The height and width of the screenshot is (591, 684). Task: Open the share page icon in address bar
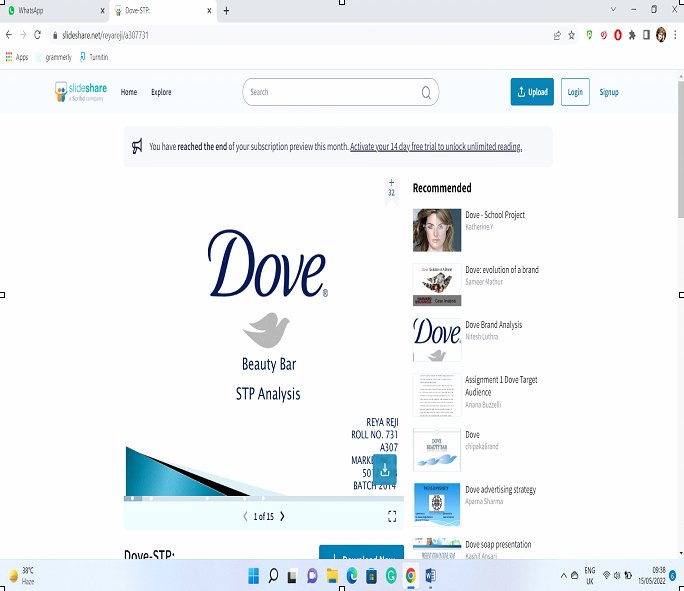click(557, 35)
